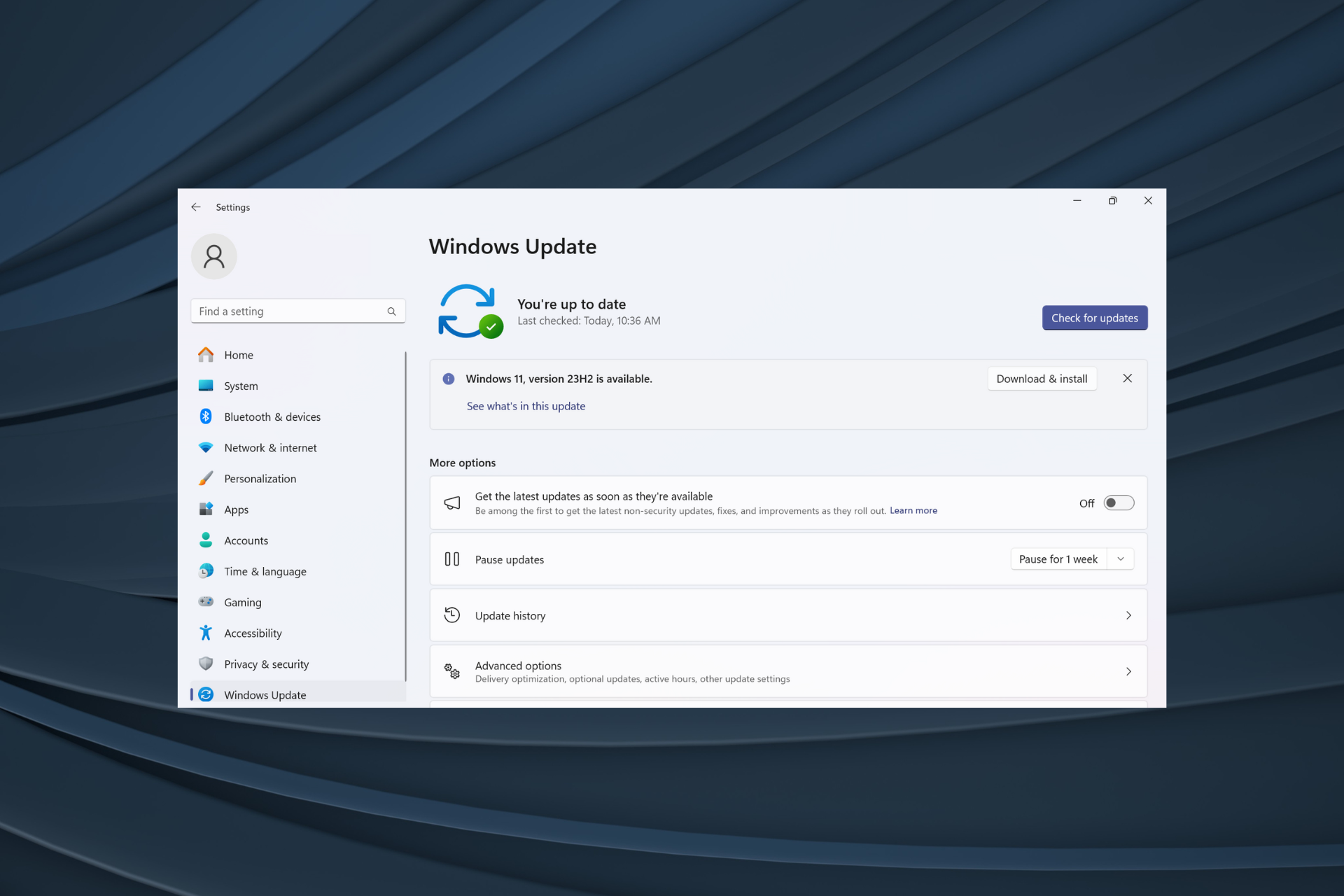
Task: Click See what's in this update link
Action: tap(526, 406)
